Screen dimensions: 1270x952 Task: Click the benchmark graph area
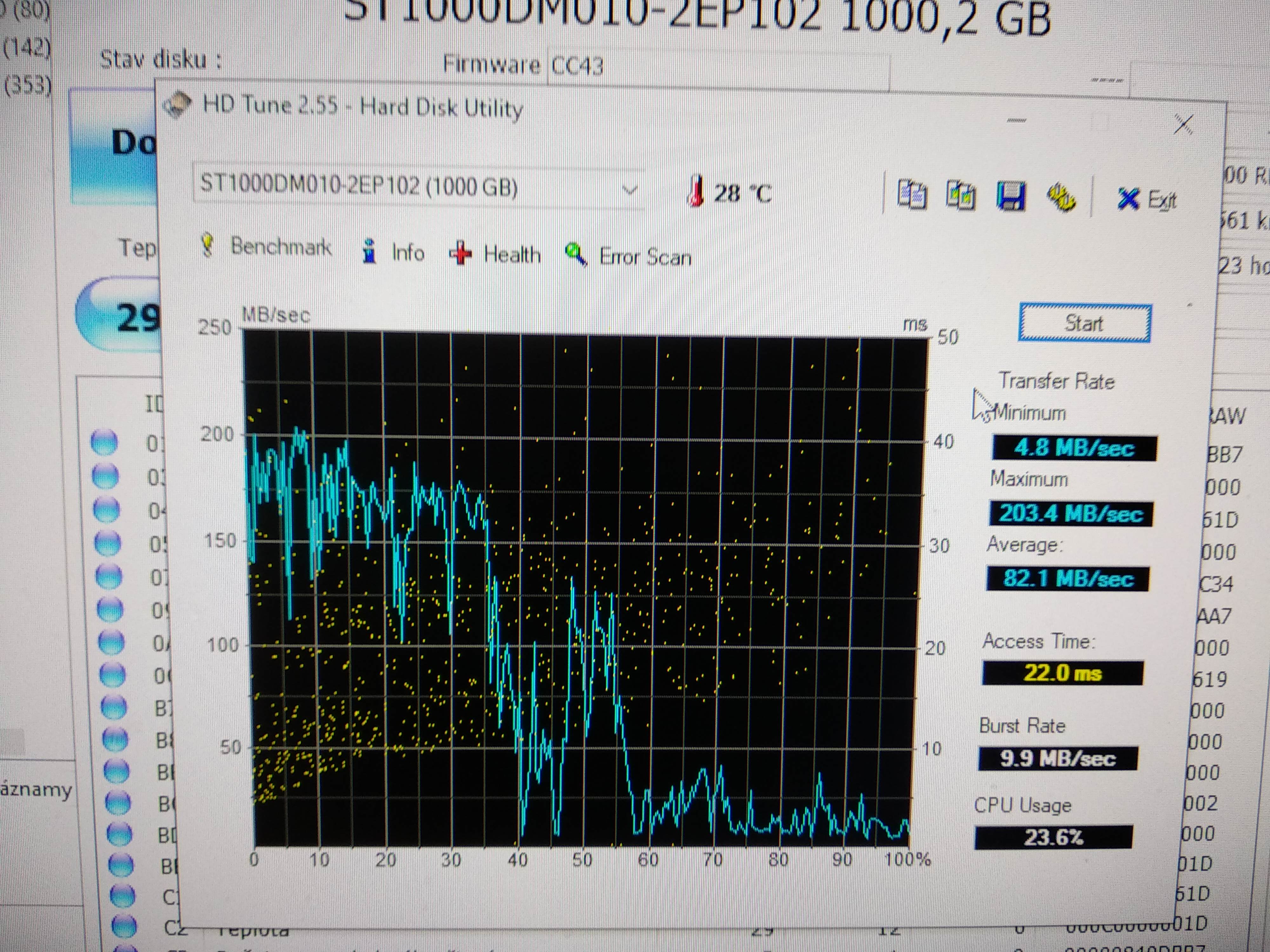(x=580, y=591)
